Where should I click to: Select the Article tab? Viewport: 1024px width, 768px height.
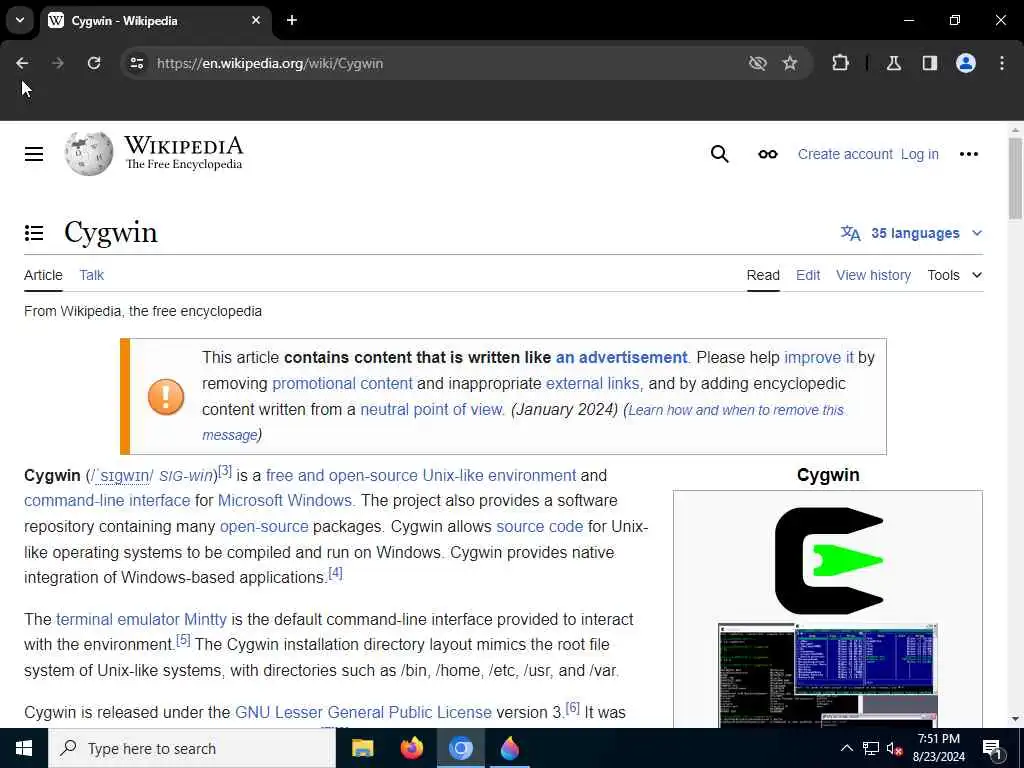43,275
